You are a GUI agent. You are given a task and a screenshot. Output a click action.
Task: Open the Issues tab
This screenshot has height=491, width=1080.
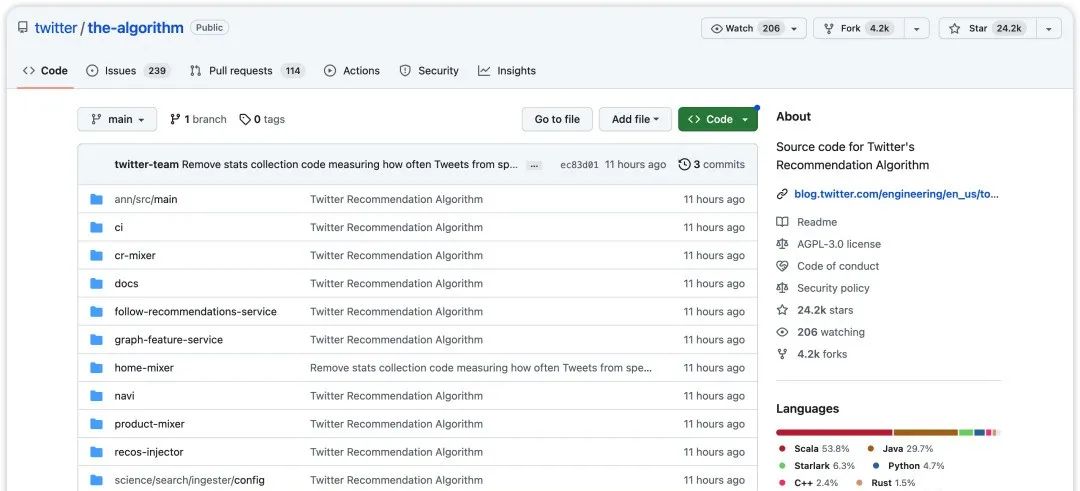pos(127,70)
